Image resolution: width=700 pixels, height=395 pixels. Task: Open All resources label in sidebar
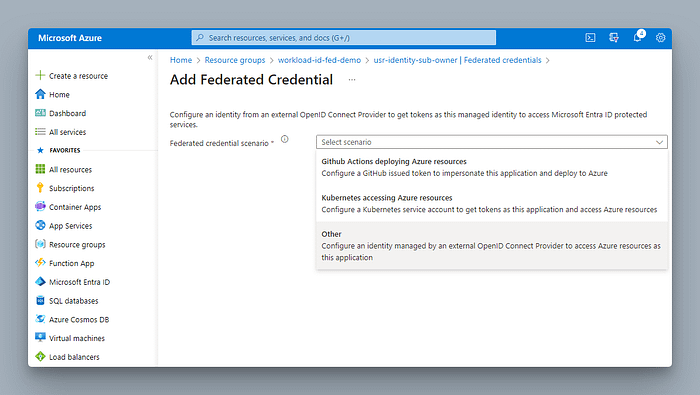click(70, 170)
